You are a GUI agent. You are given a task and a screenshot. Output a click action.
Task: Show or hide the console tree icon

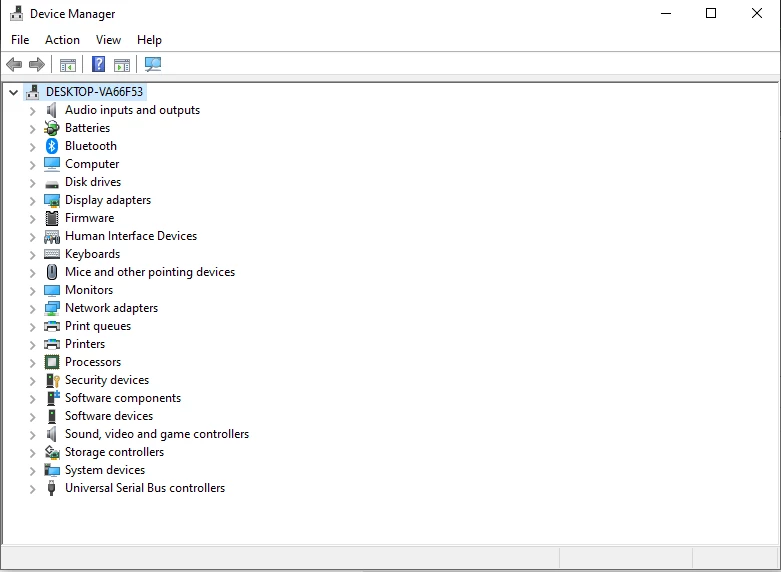tap(68, 65)
